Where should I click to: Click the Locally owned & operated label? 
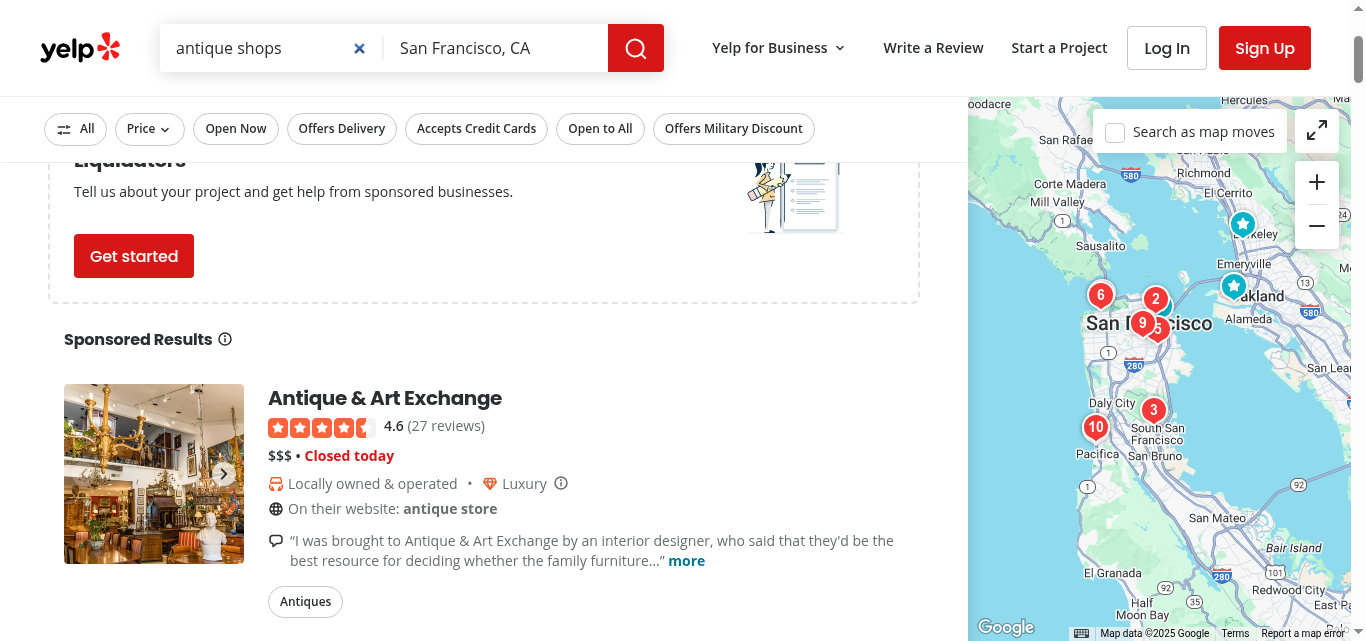click(x=372, y=484)
